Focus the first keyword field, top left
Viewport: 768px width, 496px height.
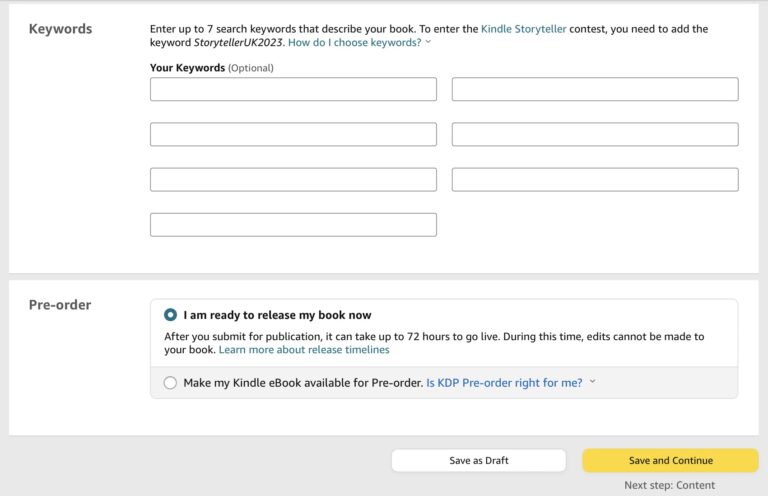(x=293, y=89)
